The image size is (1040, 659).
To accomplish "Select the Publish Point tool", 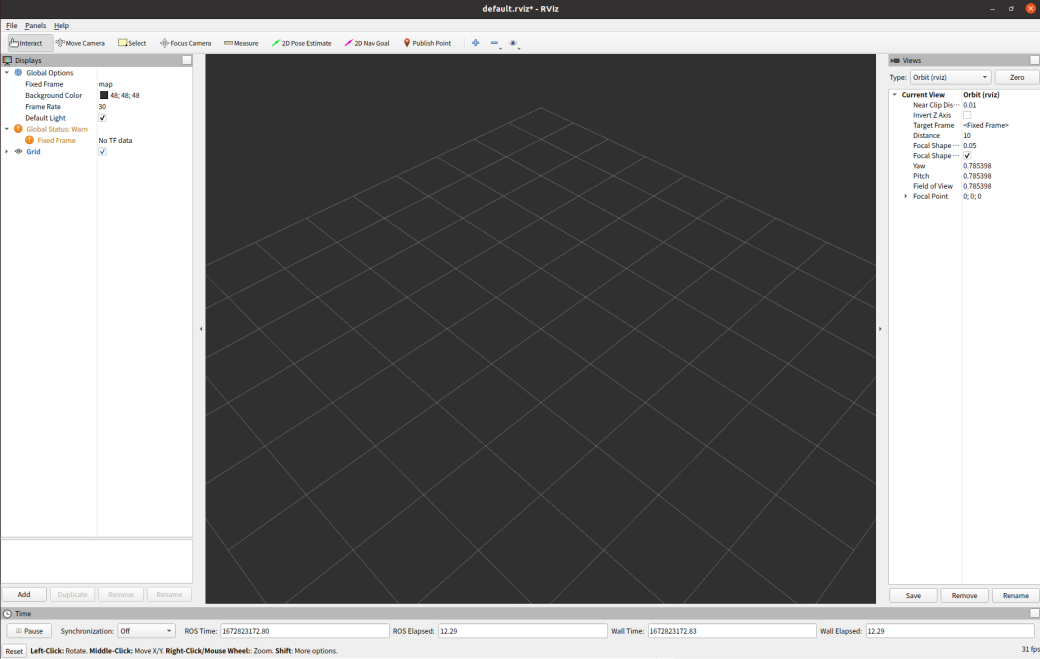I will click(x=428, y=43).
